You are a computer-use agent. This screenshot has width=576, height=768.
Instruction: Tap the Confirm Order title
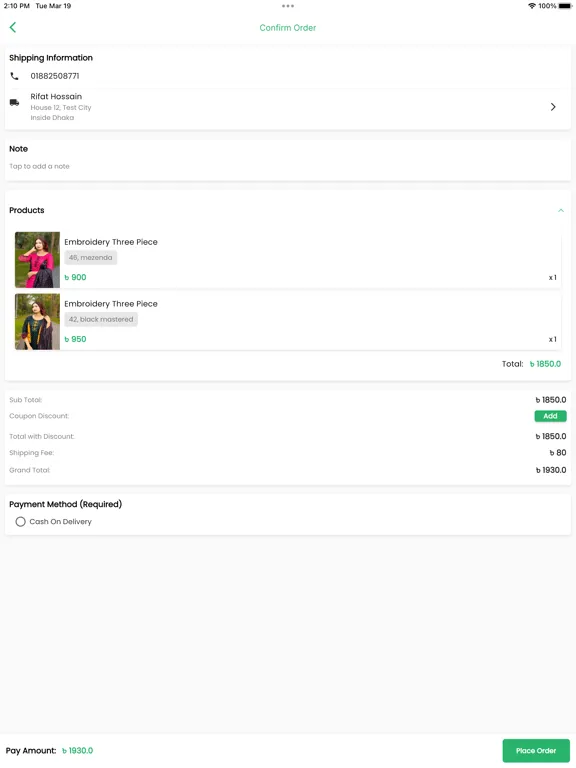coord(288,28)
